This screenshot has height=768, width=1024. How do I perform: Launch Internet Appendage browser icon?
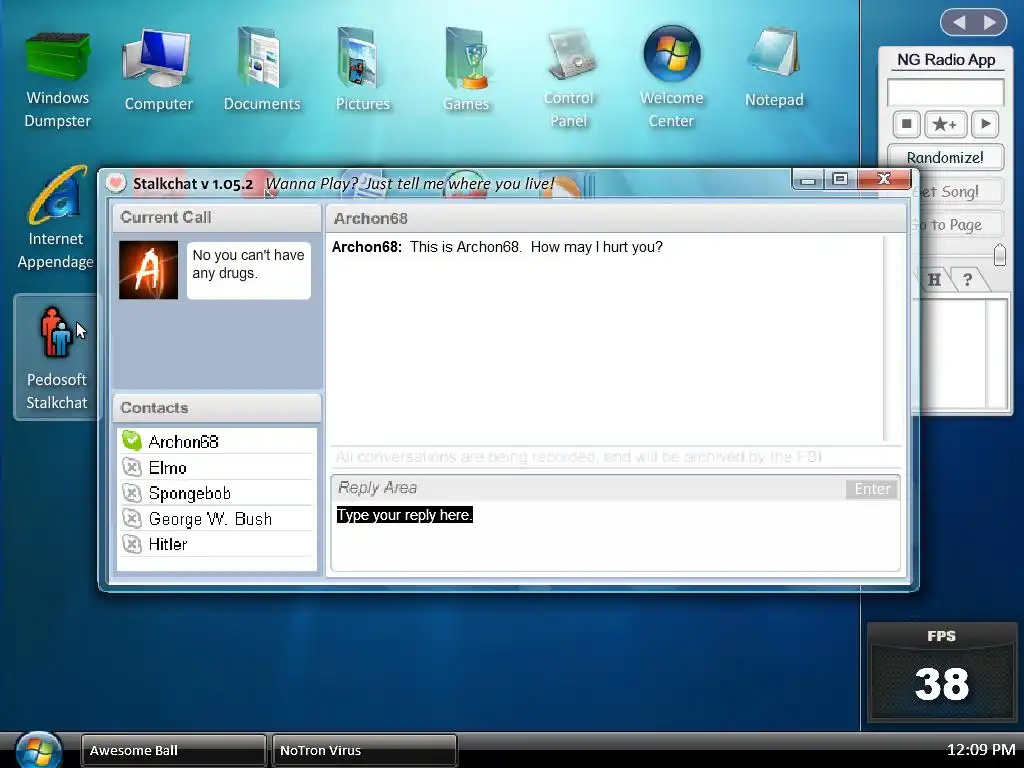(56, 219)
